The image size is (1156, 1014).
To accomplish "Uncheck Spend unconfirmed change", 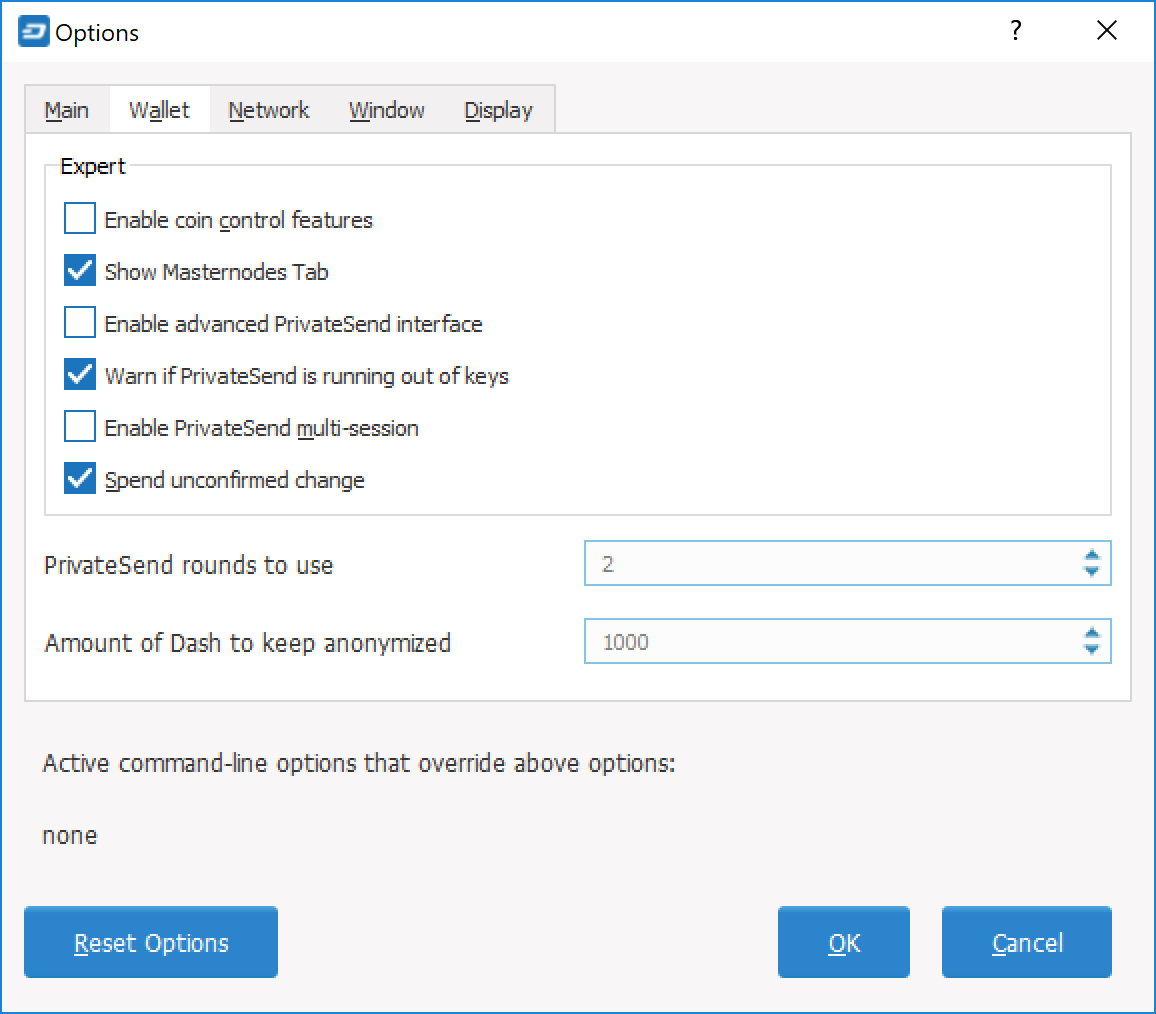I will click(x=80, y=479).
